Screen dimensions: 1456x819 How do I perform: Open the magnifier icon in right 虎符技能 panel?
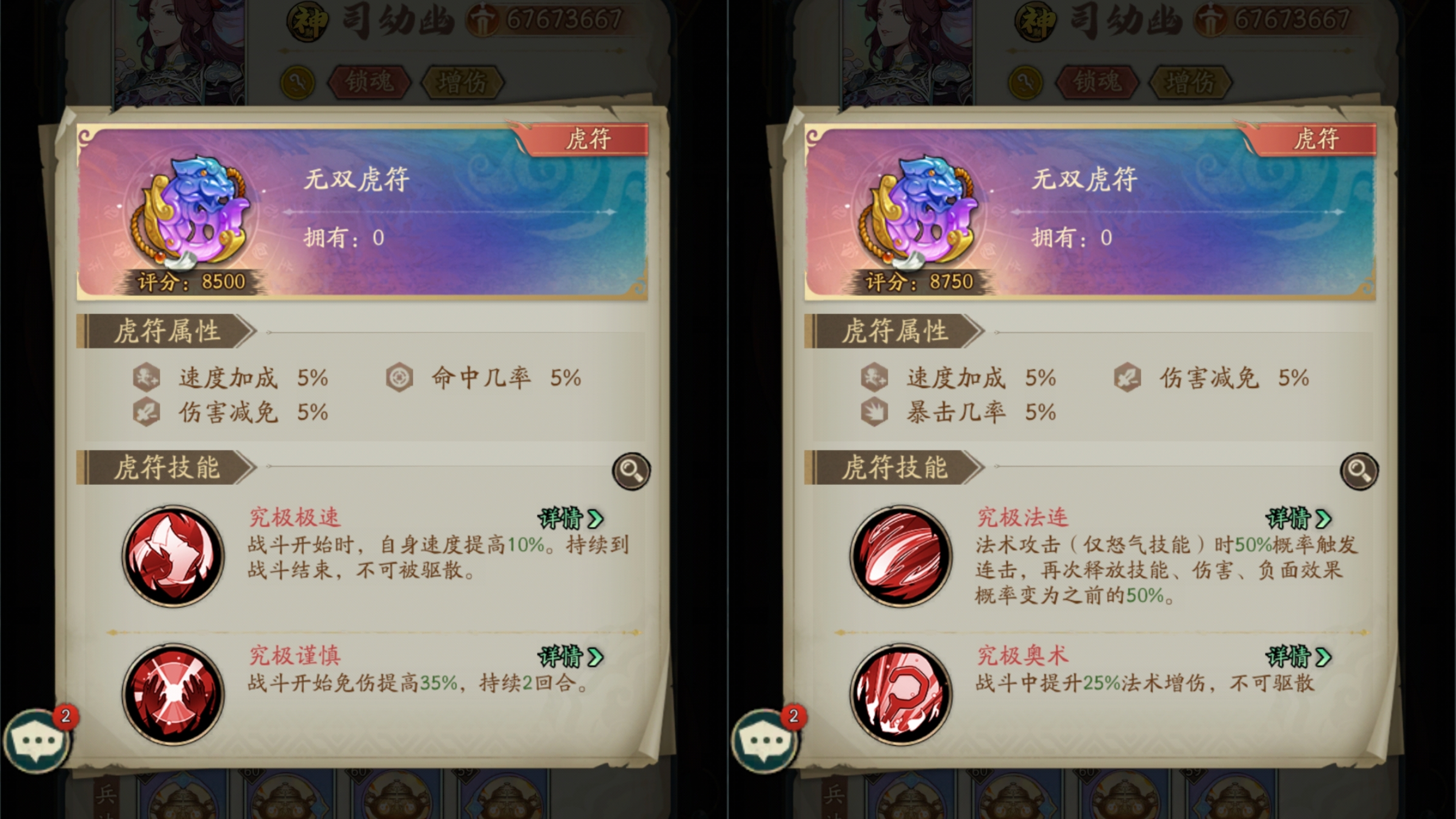pos(1359,470)
